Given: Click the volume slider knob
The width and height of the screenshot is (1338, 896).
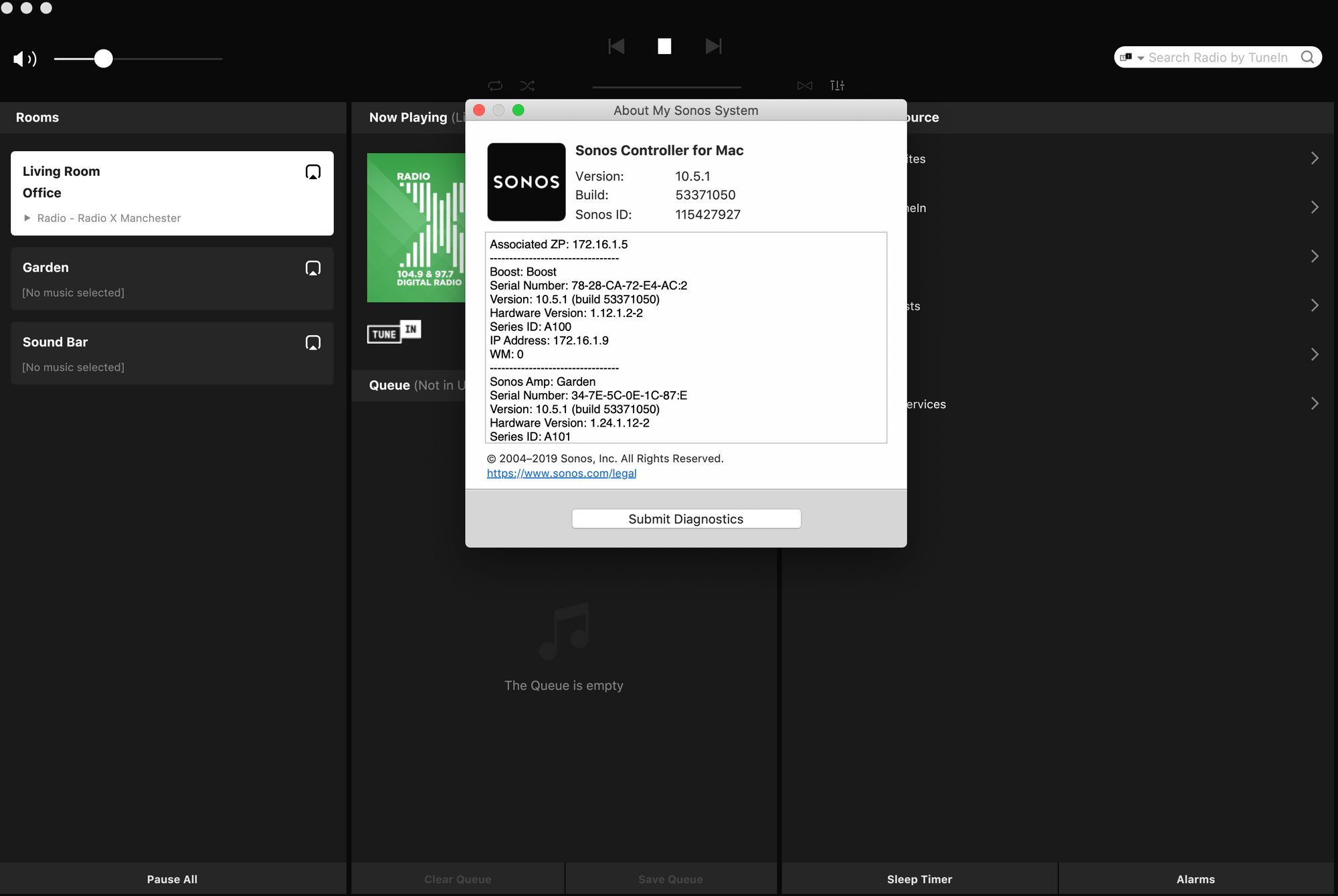Looking at the screenshot, I should pos(103,59).
